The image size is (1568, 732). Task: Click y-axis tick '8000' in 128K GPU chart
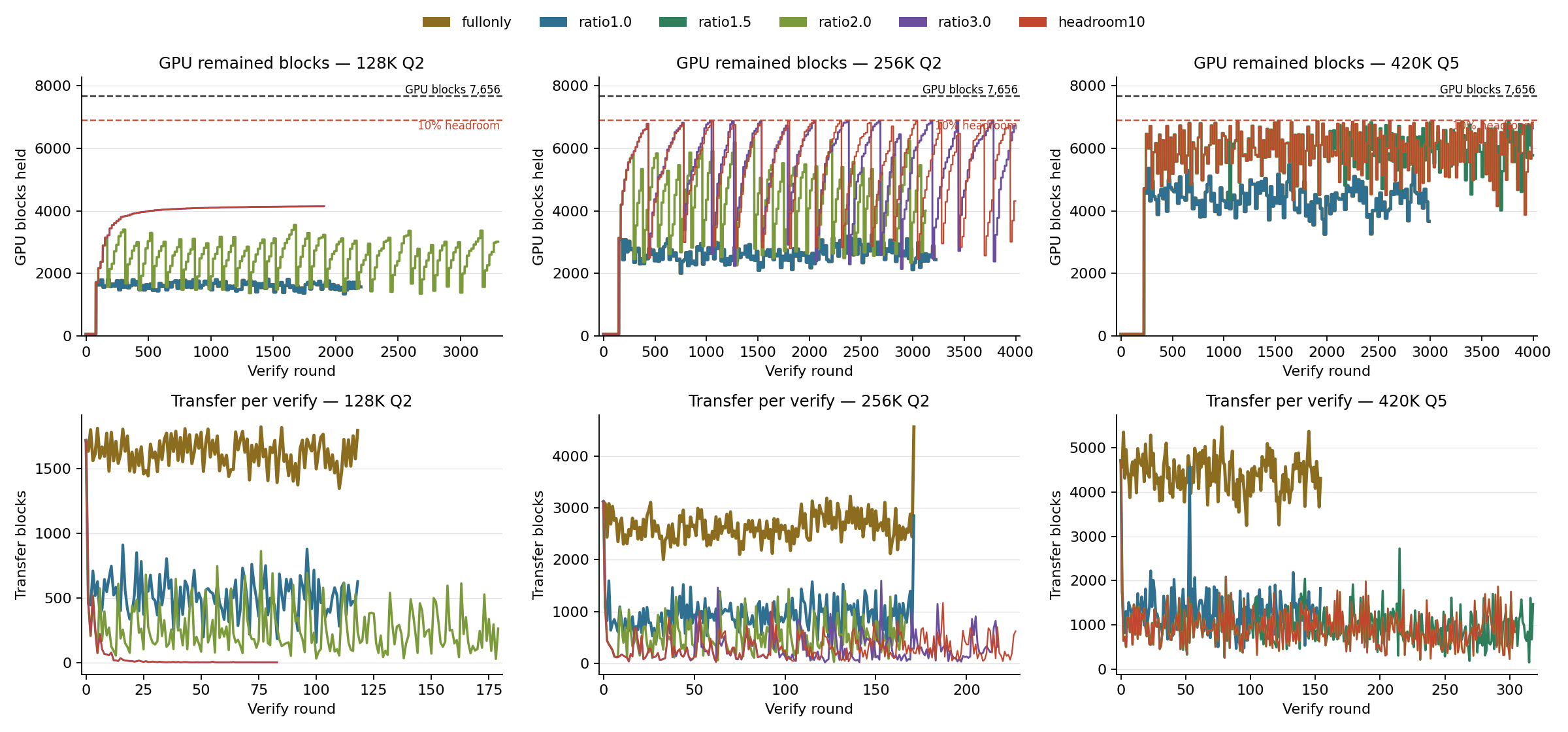coord(53,86)
